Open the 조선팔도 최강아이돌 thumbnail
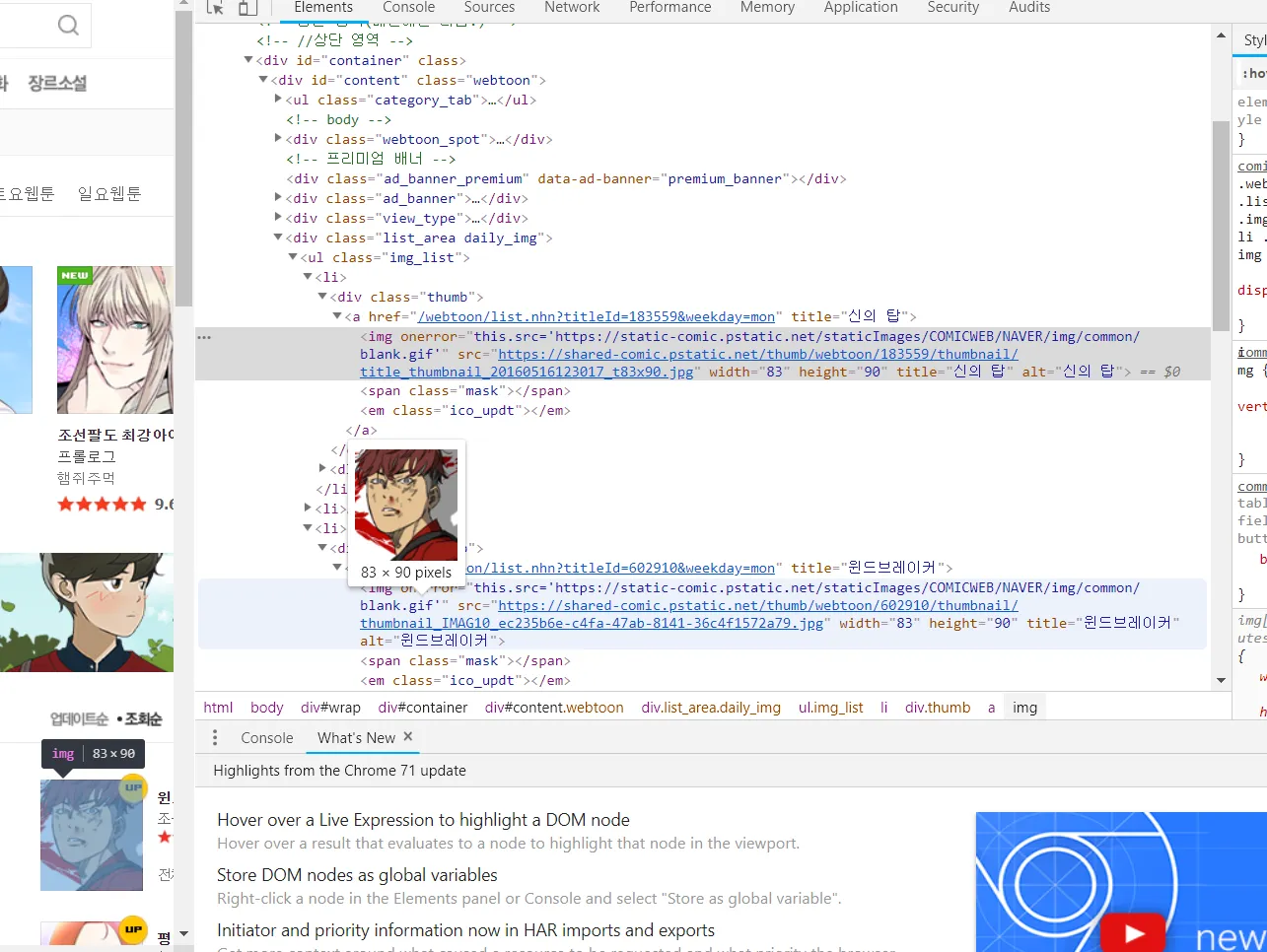The height and width of the screenshot is (952, 1267). coord(115,340)
